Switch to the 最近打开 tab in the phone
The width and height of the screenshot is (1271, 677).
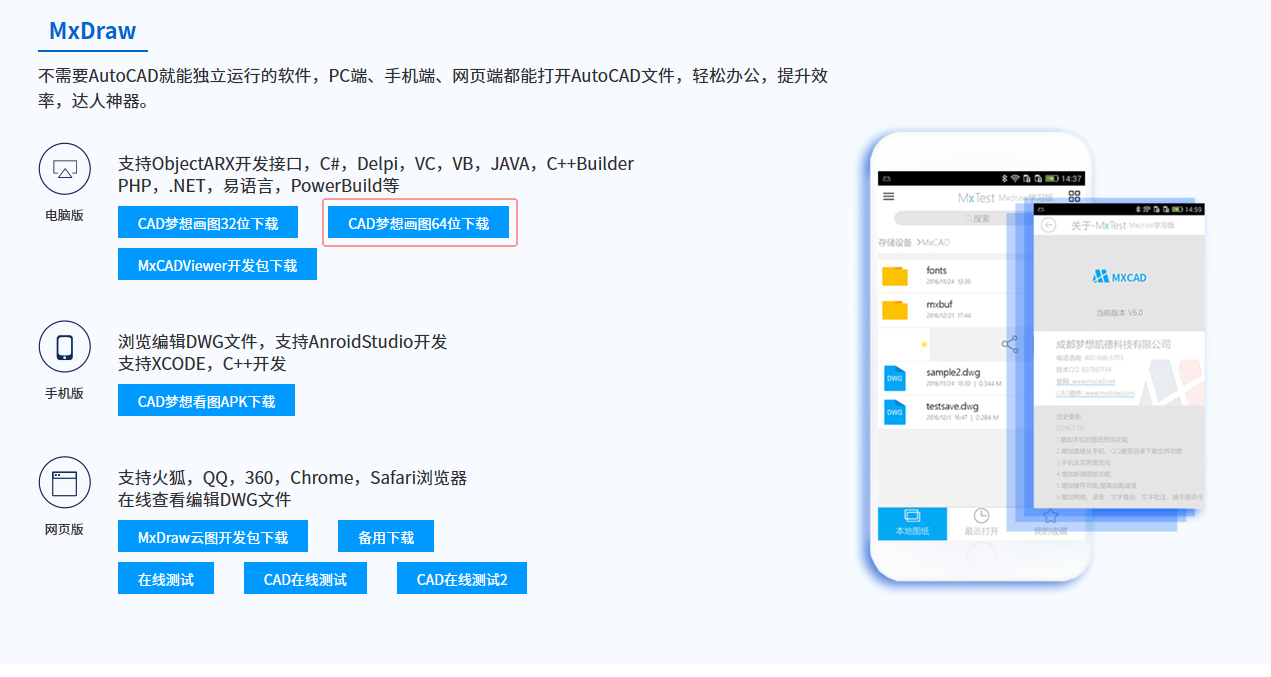(981, 523)
